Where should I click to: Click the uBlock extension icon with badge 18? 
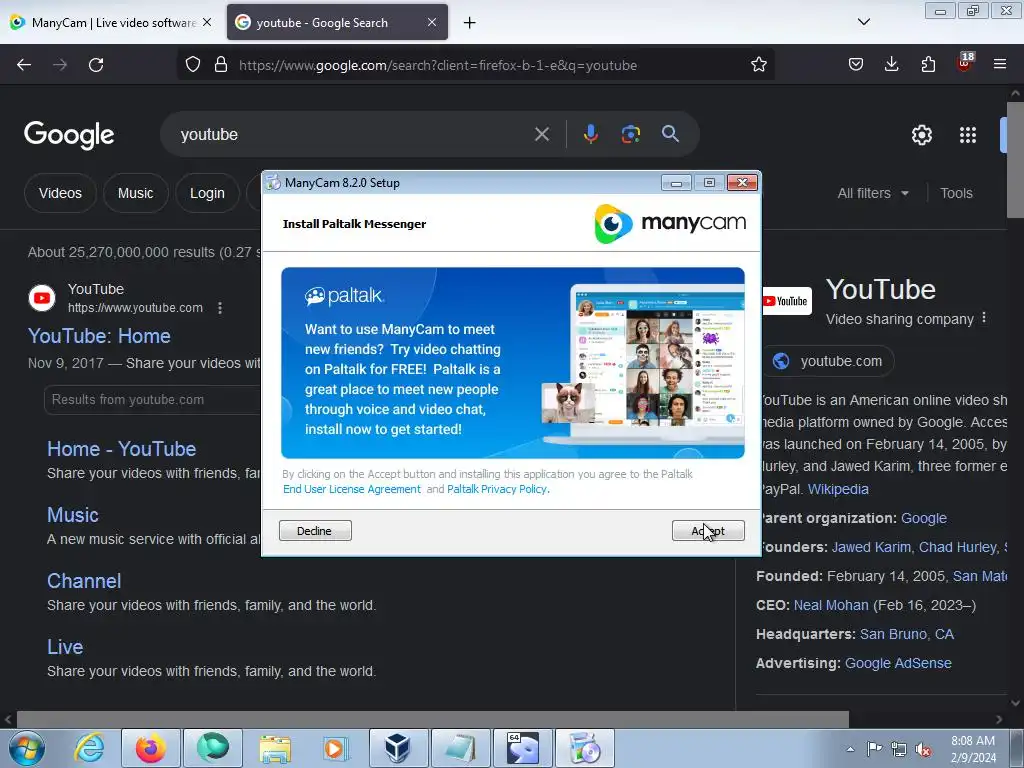(x=965, y=63)
